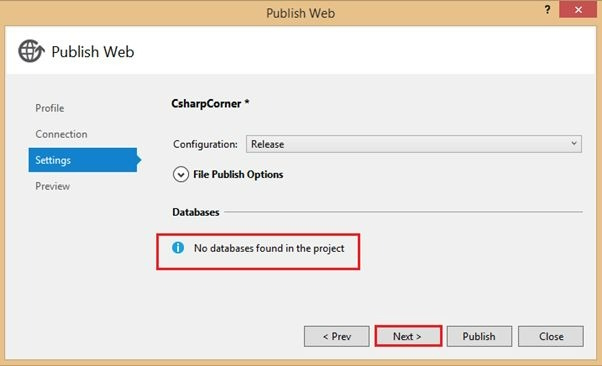Go to the Profile step
The width and height of the screenshot is (602, 366).
pyautogui.click(x=50, y=108)
